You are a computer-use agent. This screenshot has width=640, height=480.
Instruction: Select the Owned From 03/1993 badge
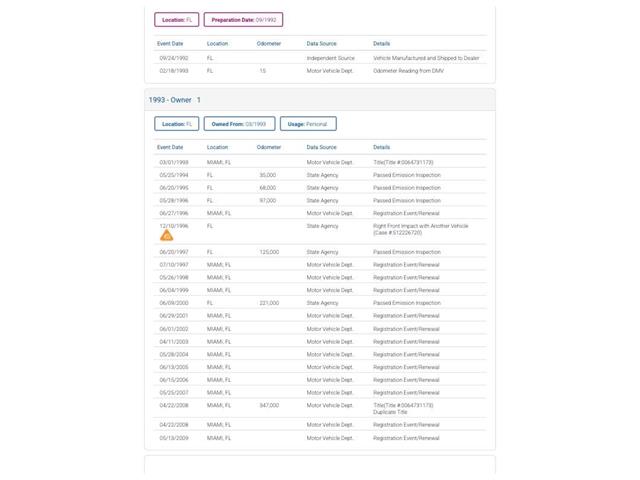coord(239,124)
